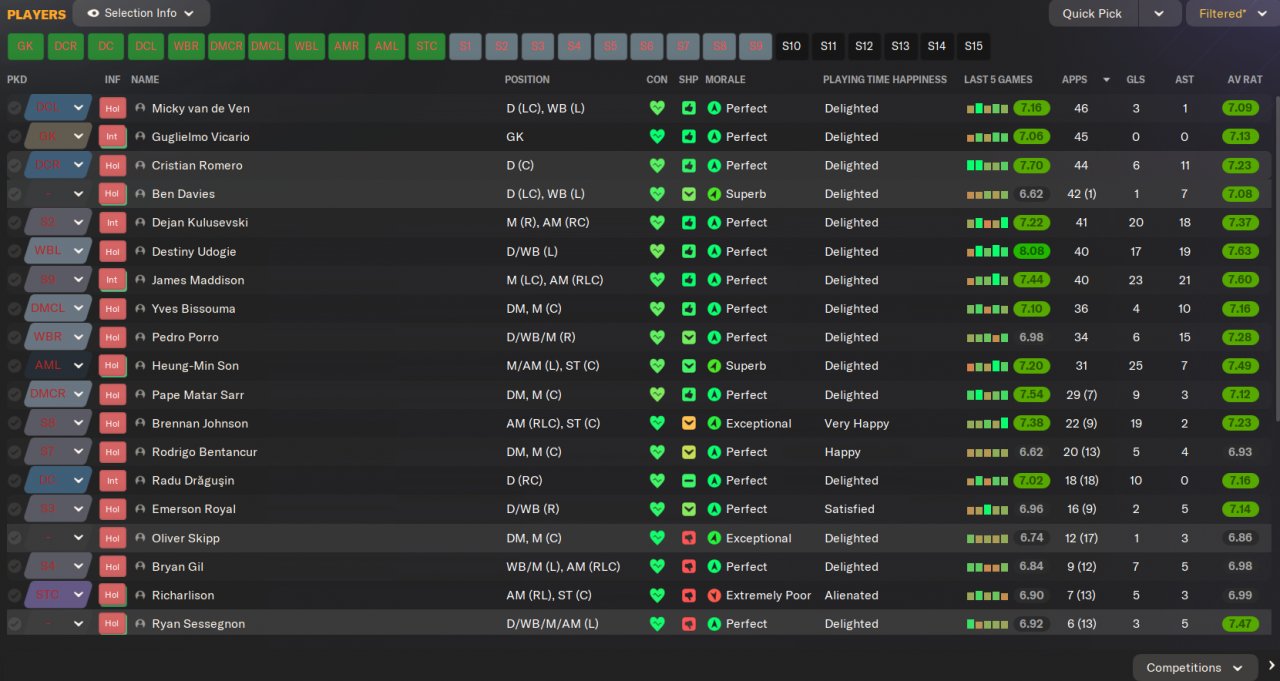Click the Exceptional morale icon for Oliver Skipp
The width and height of the screenshot is (1280, 681).
tap(714, 538)
